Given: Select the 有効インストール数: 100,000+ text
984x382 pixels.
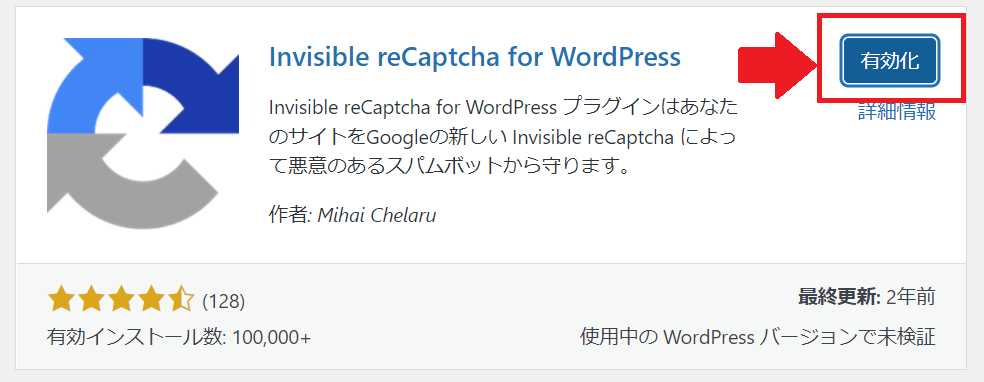Looking at the screenshot, I should click(x=179, y=337).
